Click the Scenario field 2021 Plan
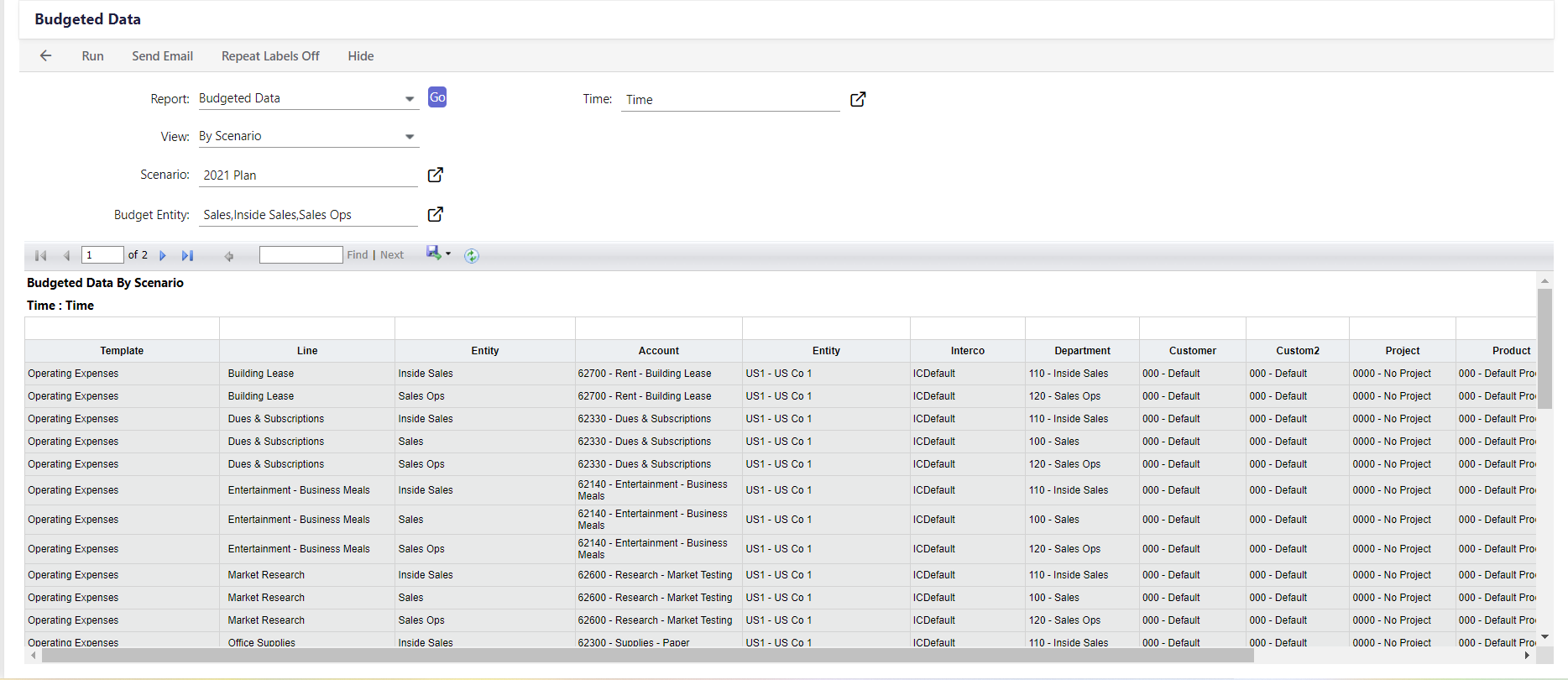The width and height of the screenshot is (1568, 680). [308, 175]
